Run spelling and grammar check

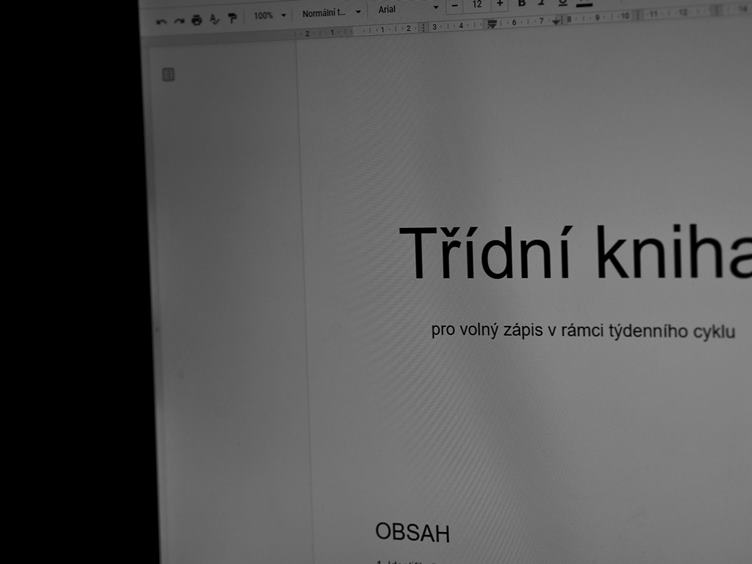(x=214, y=19)
